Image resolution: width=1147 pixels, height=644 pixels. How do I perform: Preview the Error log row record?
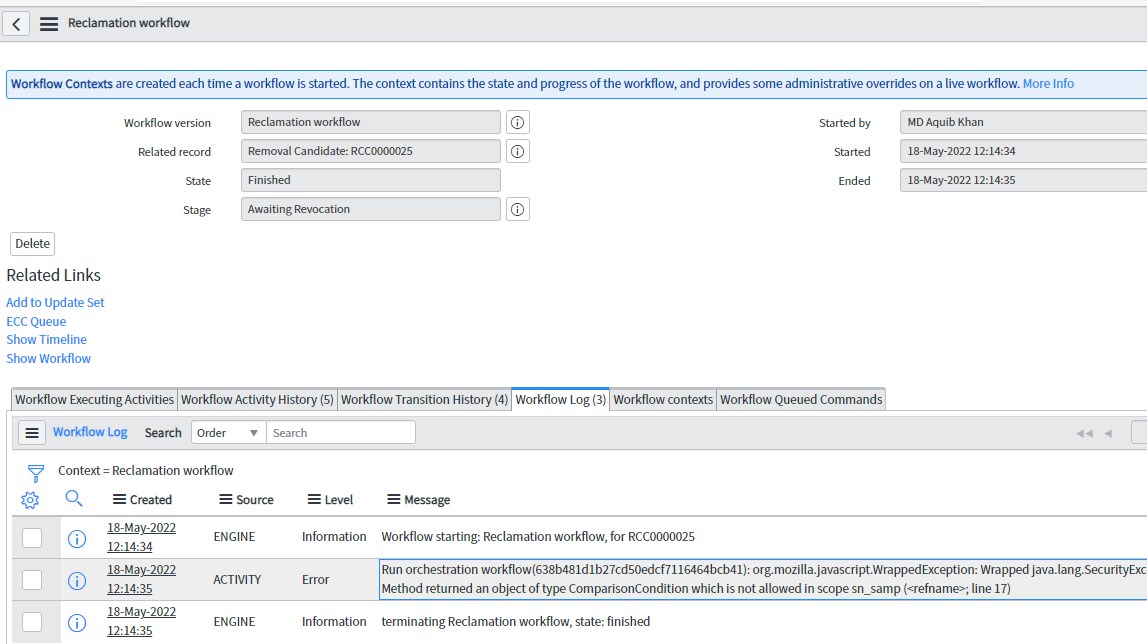coord(77,580)
